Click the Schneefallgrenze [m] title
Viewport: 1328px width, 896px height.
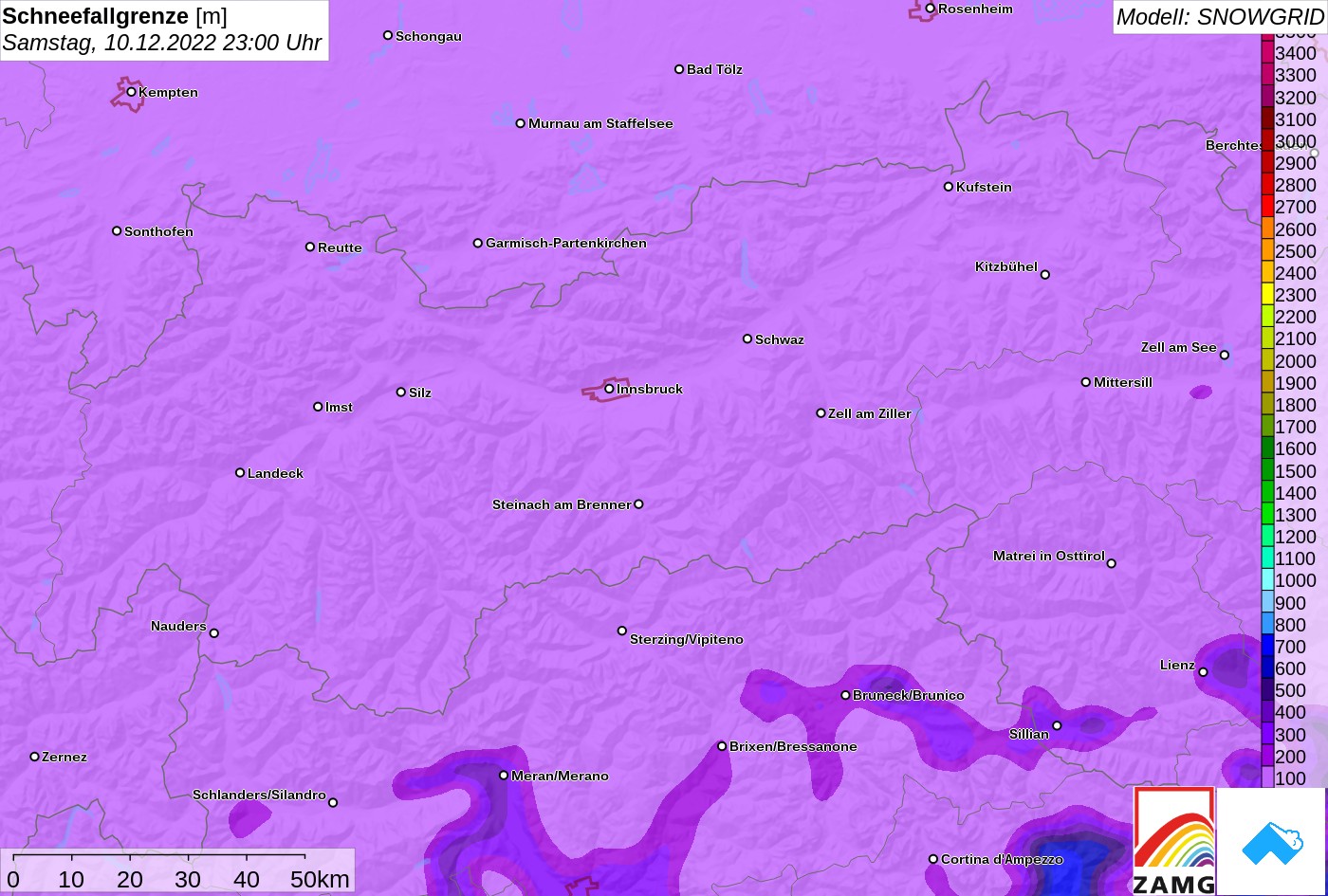click(x=115, y=16)
